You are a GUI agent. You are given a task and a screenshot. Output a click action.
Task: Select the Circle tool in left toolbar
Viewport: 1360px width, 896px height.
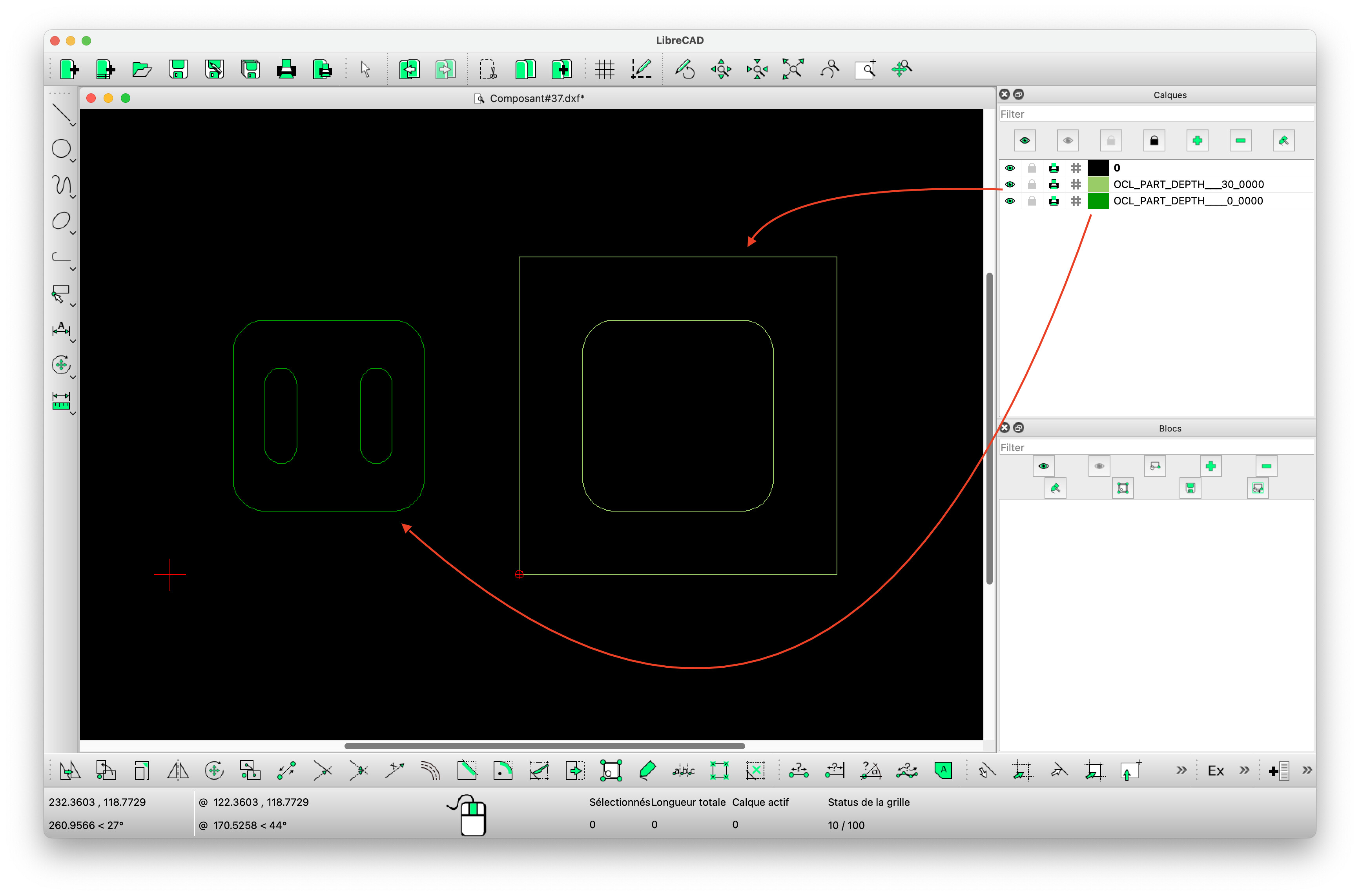[x=60, y=149]
